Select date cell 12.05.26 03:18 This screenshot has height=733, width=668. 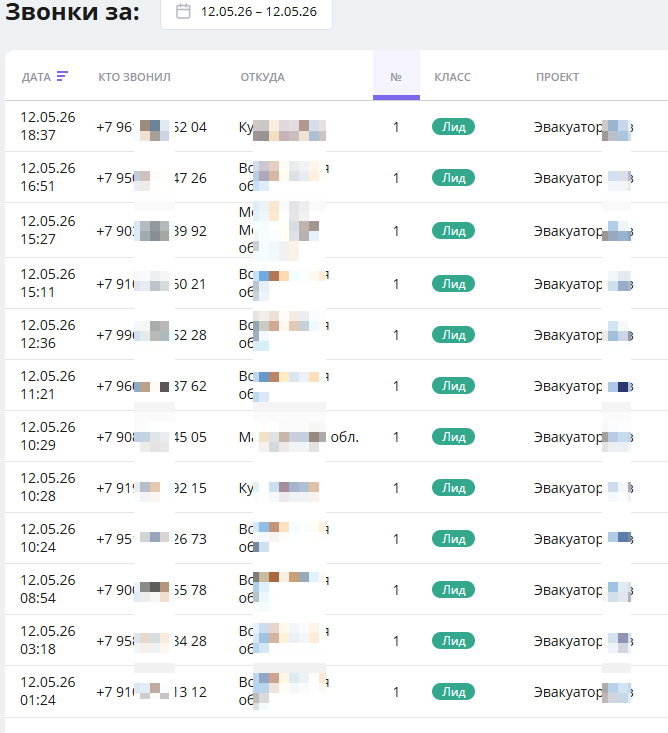(x=48, y=640)
